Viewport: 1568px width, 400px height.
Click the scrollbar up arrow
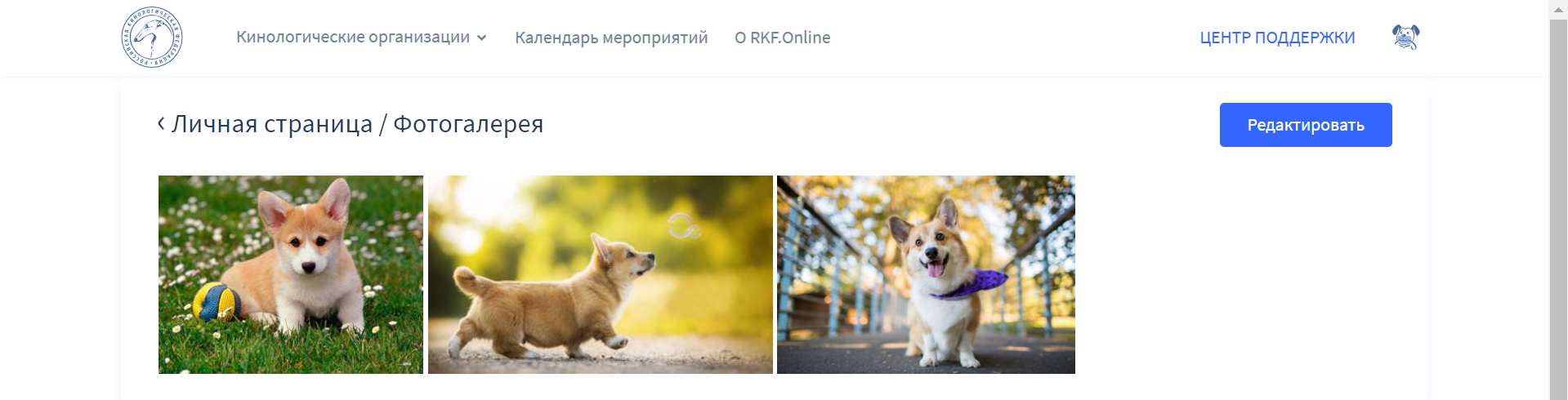(x=1558, y=8)
